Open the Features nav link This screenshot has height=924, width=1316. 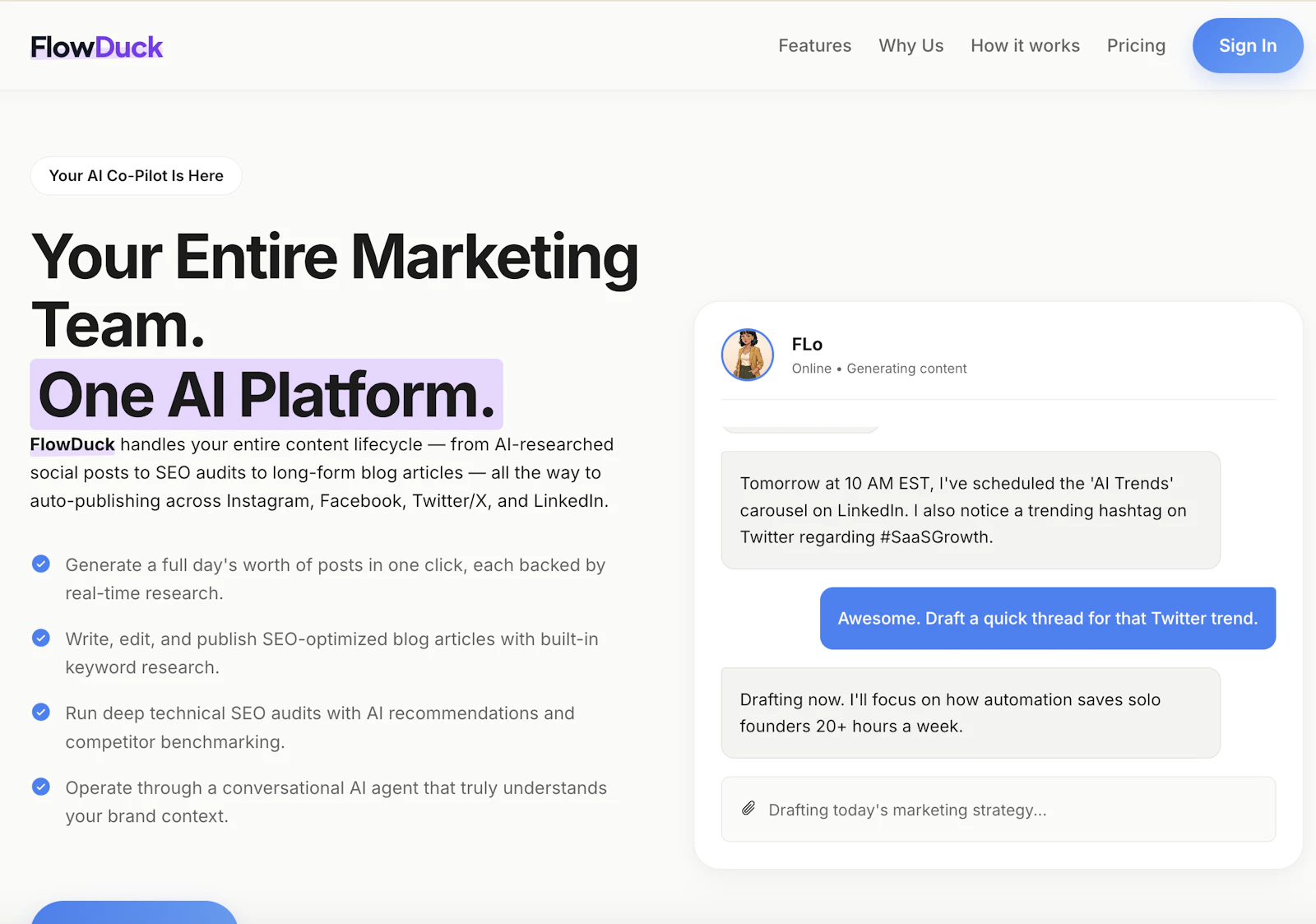(815, 45)
